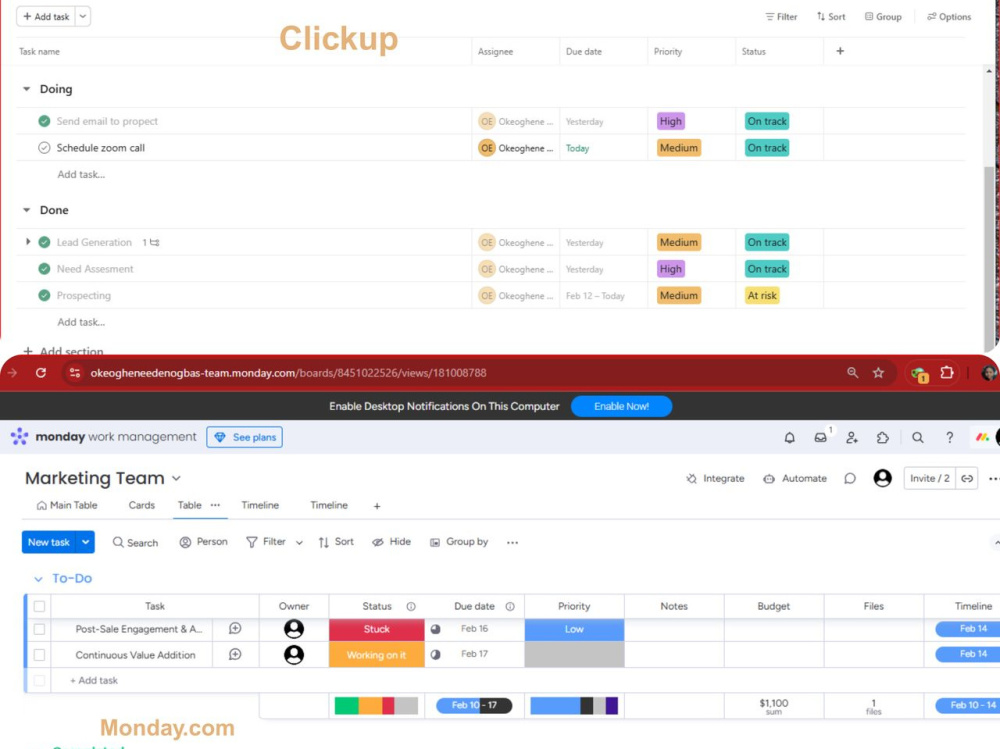Viewport: 1000px width, 749px height.
Task: Click Add task under Doing section
Action: tap(81, 174)
